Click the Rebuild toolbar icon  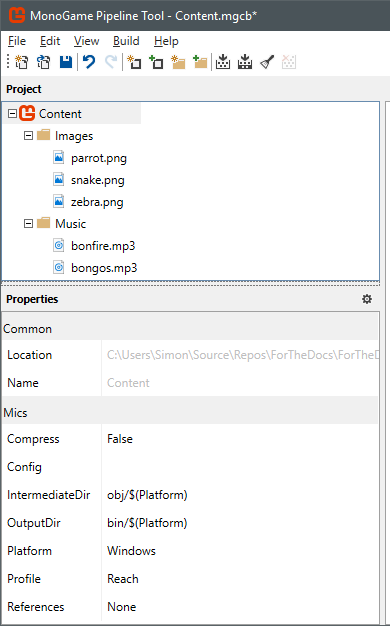tap(245, 62)
